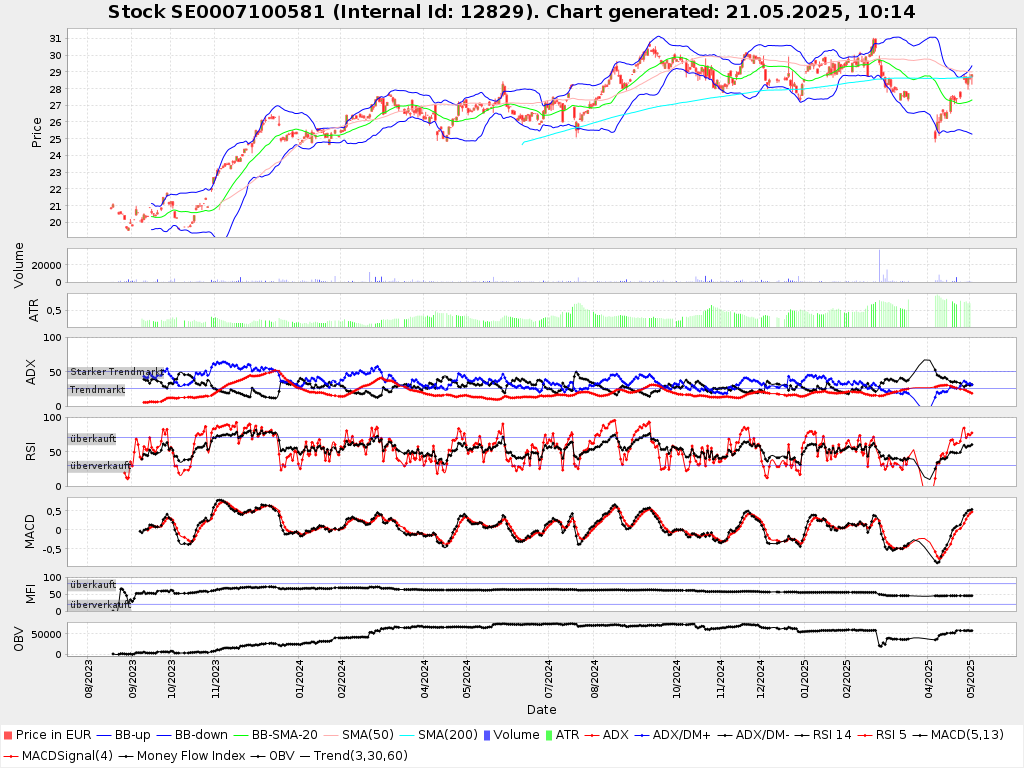Screen dimensions: 1024x768
Task: Click the 31 value on the price axis
Action: coord(55,39)
